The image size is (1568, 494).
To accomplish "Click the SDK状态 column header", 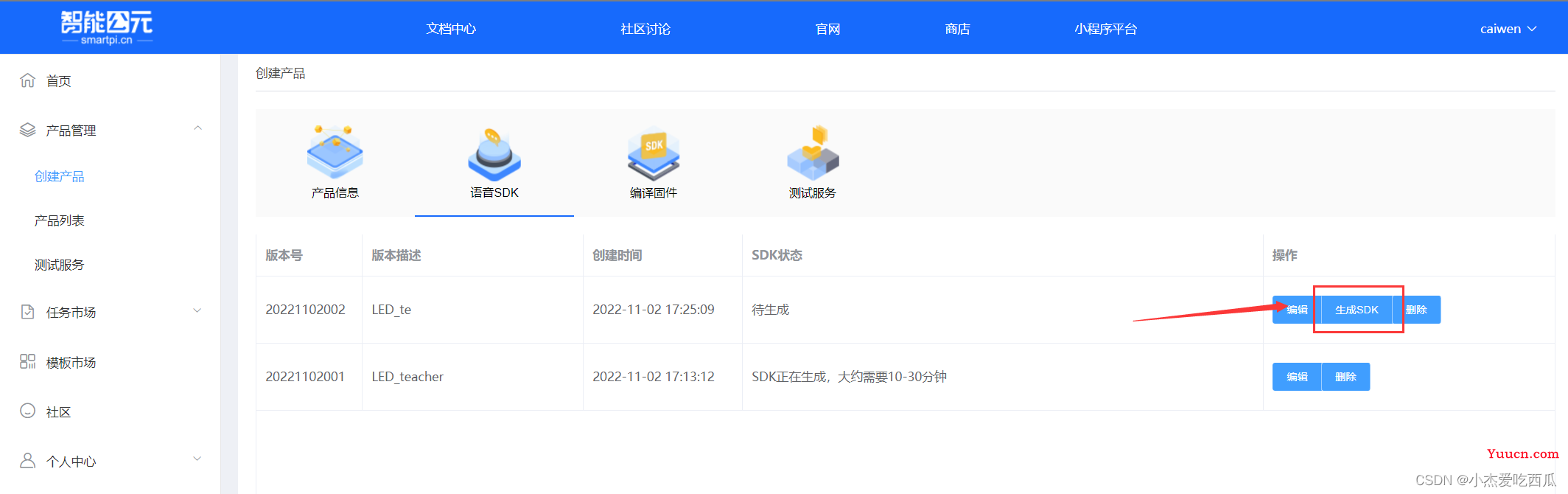I will click(x=777, y=255).
